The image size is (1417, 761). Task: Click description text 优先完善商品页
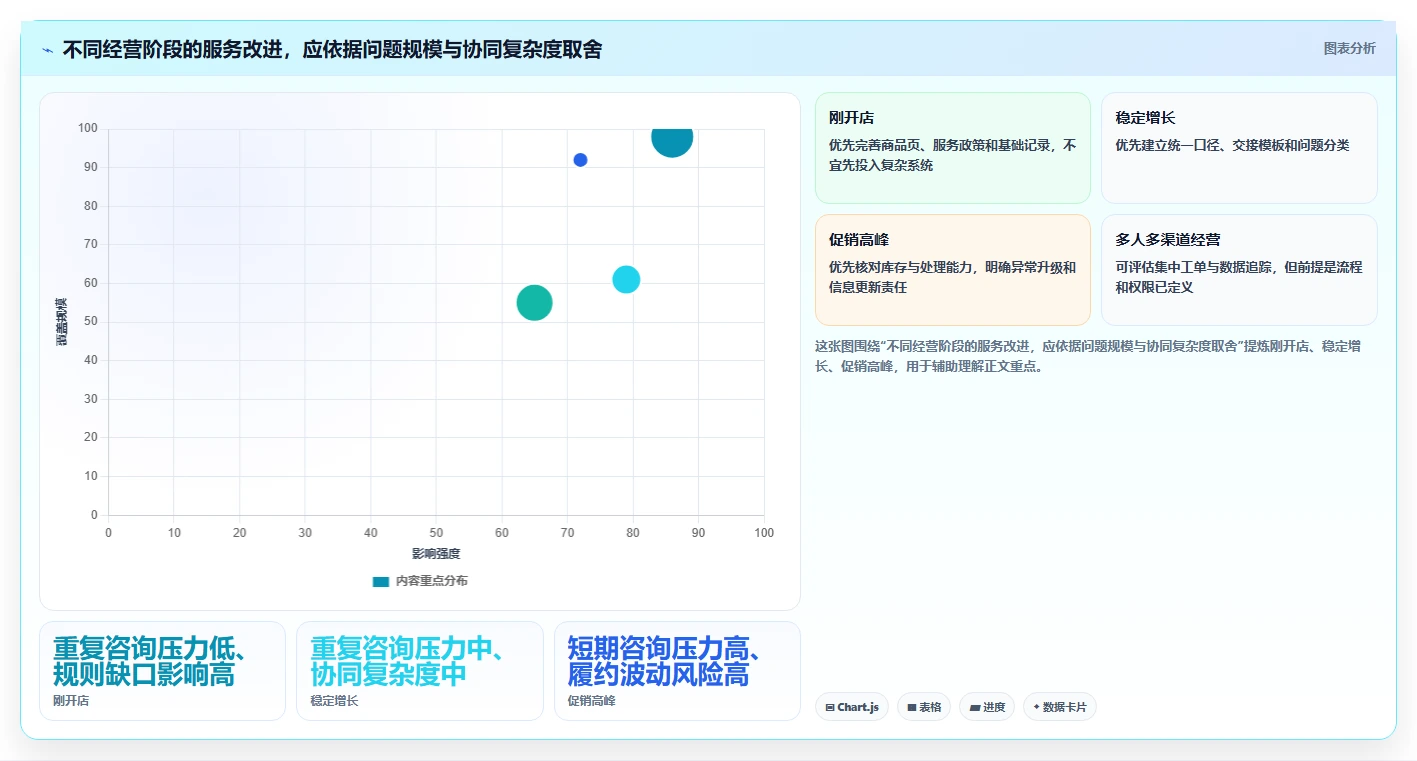(952, 155)
